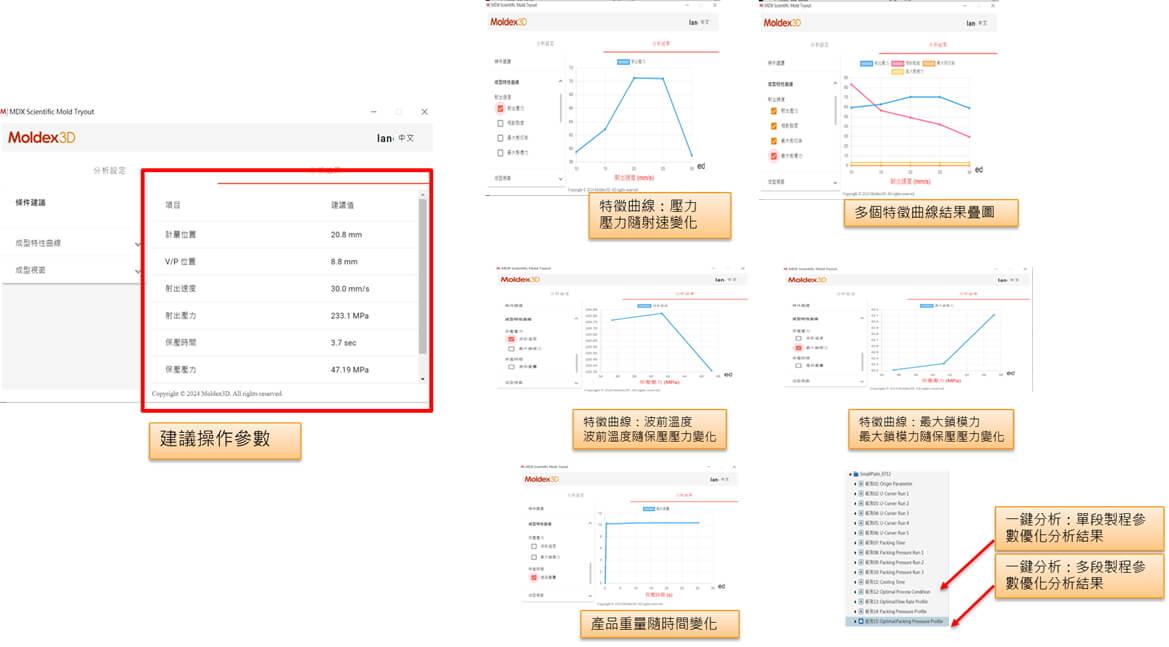Image resolution: width=1169 pixels, height=647 pixels.
Task: Toggle the pink legend swatch in the overlay chart
Action: pyautogui.click(x=898, y=63)
